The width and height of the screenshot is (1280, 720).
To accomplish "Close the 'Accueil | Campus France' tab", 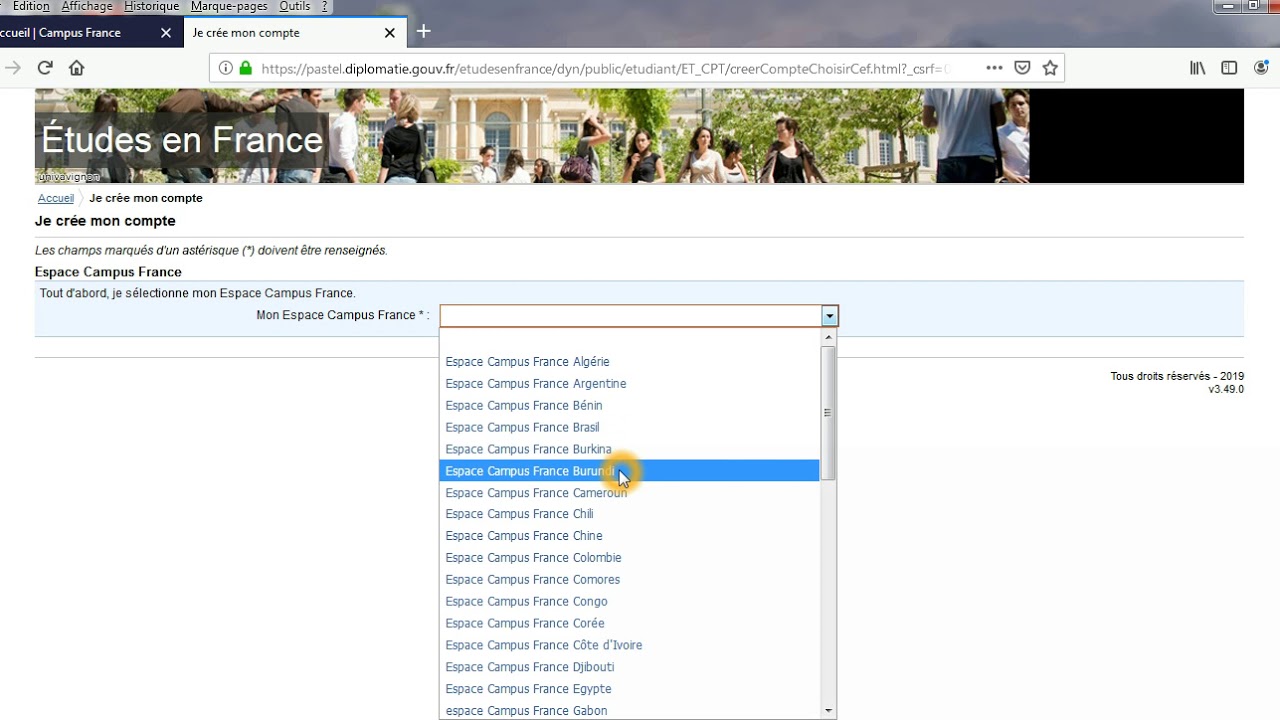I will pyautogui.click(x=166, y=33).
